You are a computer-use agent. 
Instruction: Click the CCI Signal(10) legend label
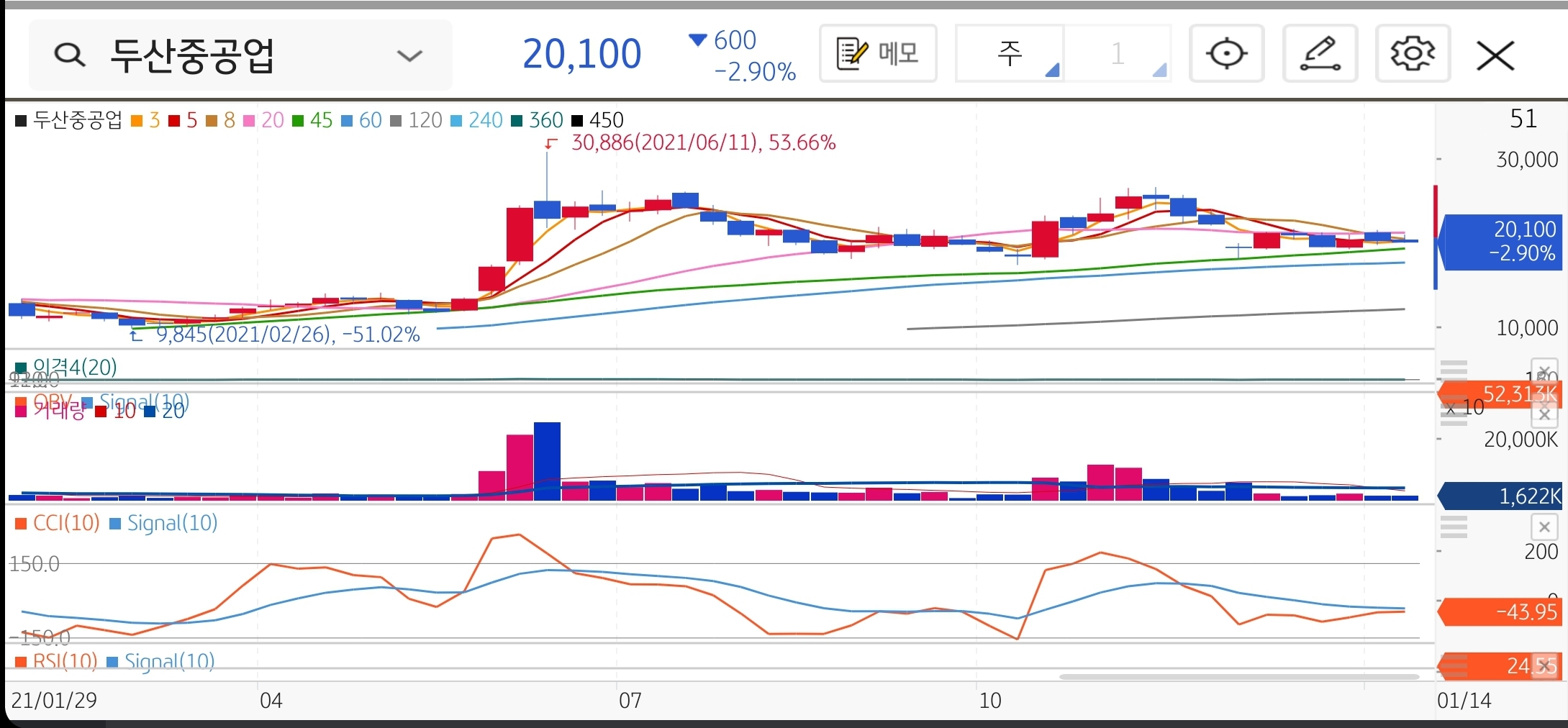(172, 523)
